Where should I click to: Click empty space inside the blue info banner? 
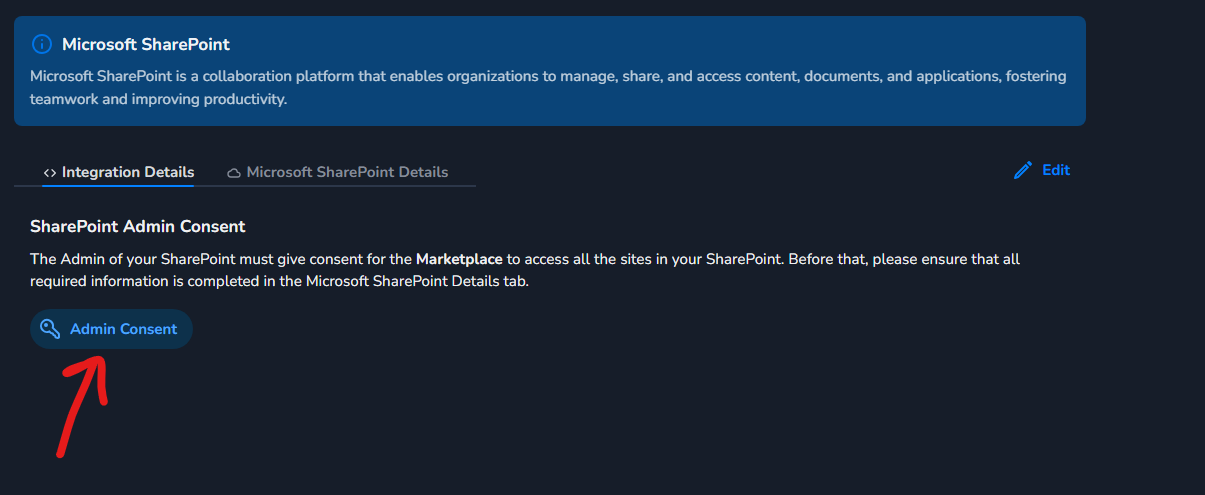tap(700, 105)
